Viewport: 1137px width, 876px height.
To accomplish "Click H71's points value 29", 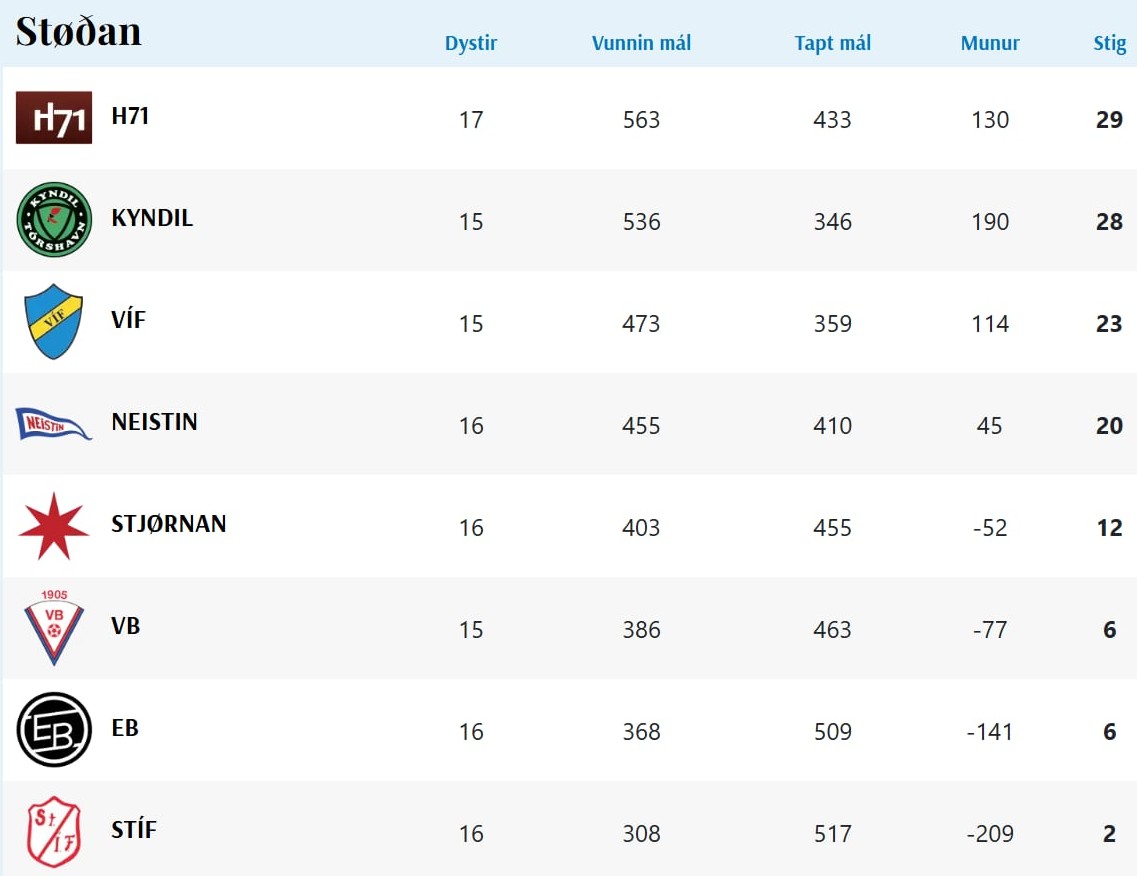I will [1109, 120].
